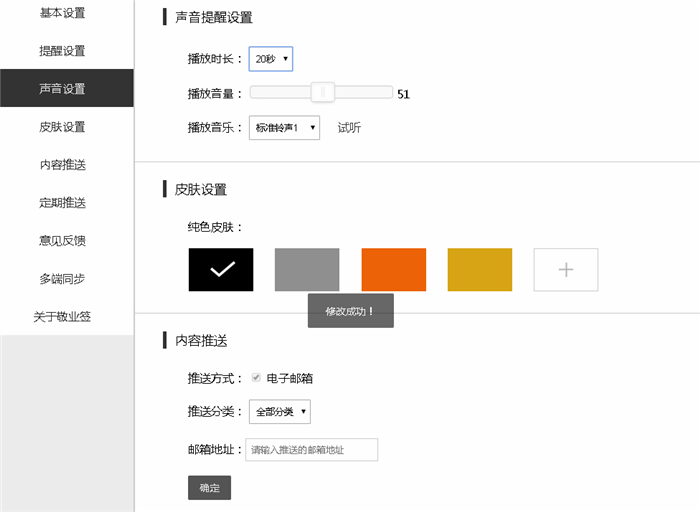The image size is (700, 512).
Task: Expand the 播放音乐 标准铃声1 dropdown
Action: tap(284, 128)
